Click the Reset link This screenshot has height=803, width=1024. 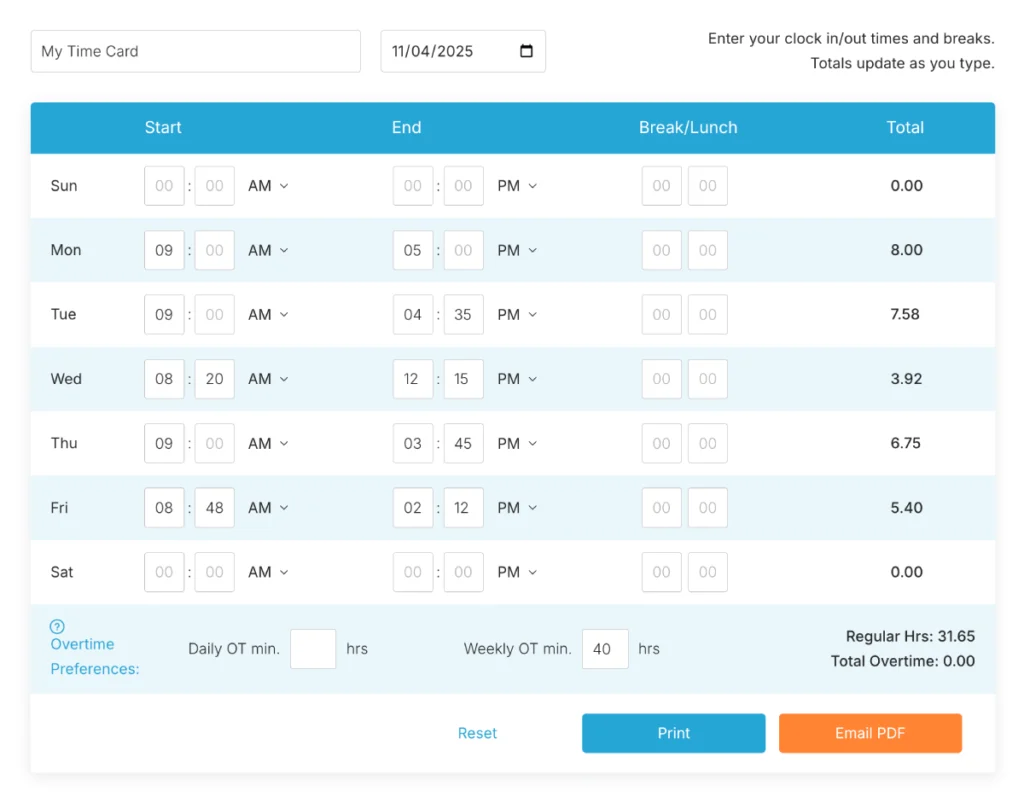(x=477, y=733)
